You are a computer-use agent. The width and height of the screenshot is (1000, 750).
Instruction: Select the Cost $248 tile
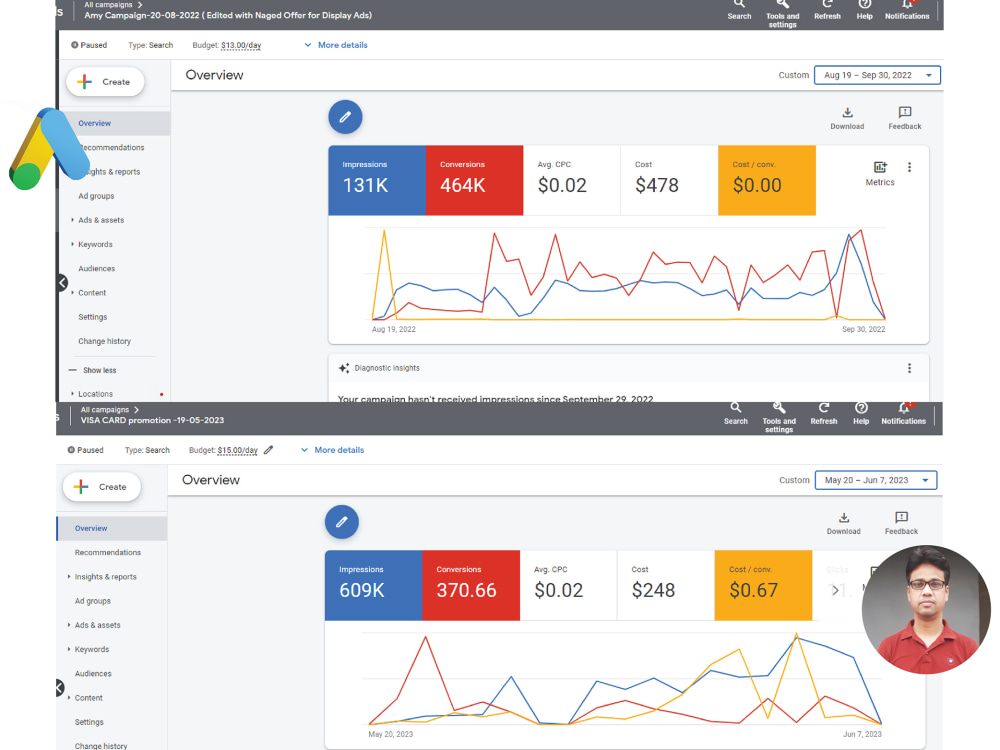[x=665, y=585]
